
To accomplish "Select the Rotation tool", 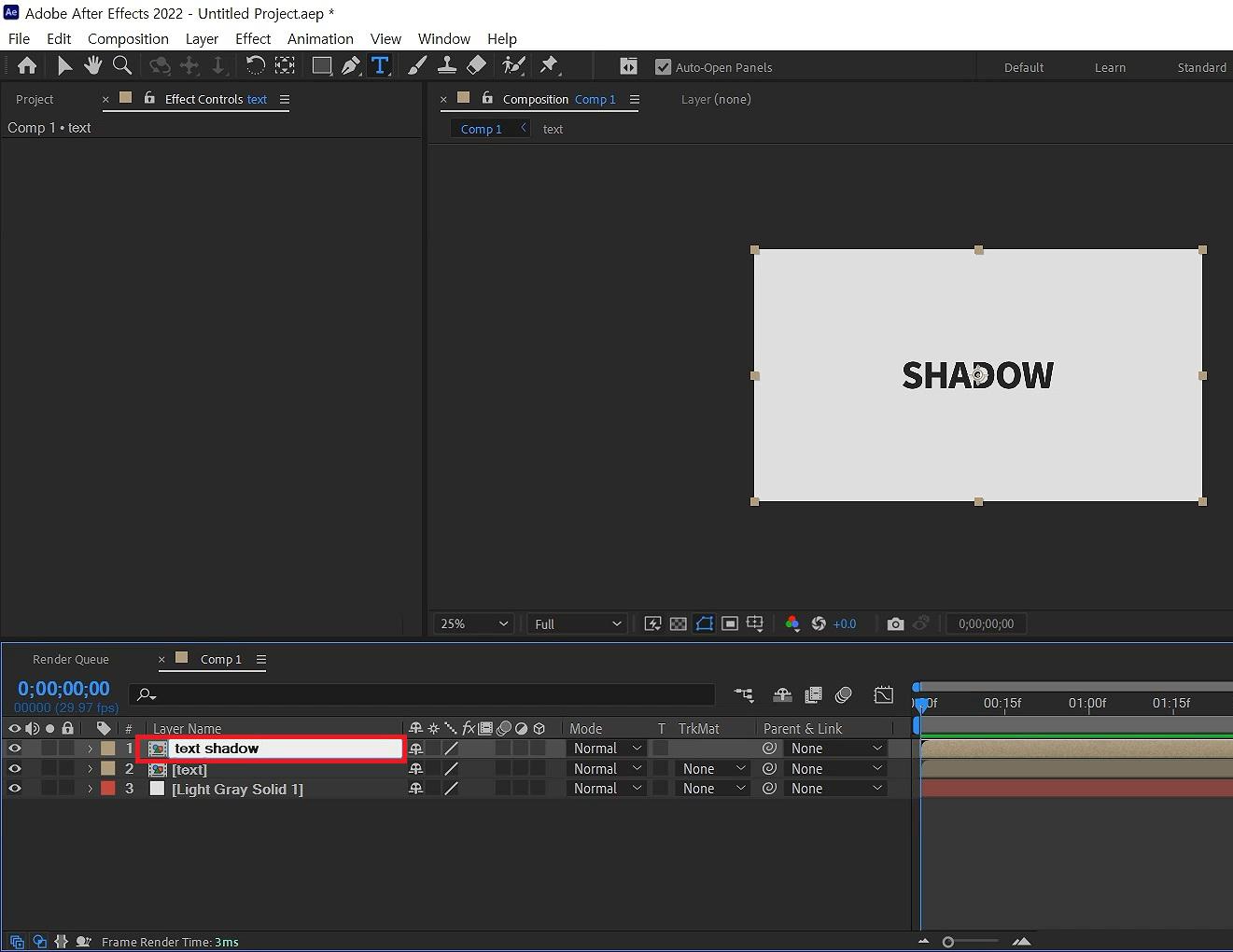I will [255, 65].
